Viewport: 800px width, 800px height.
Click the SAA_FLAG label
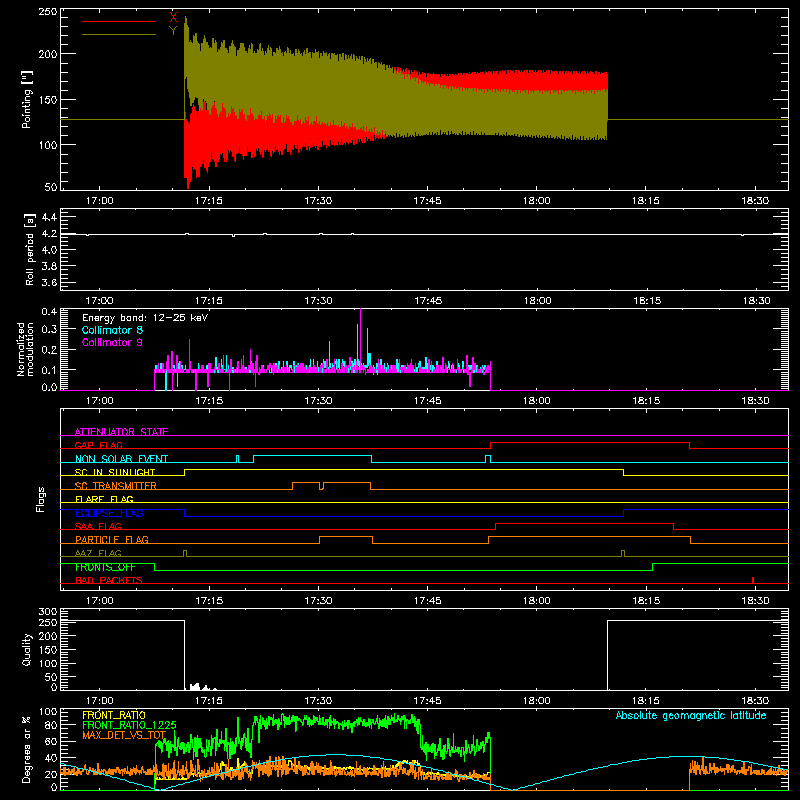pyautogui.click(x=98, y=526)
